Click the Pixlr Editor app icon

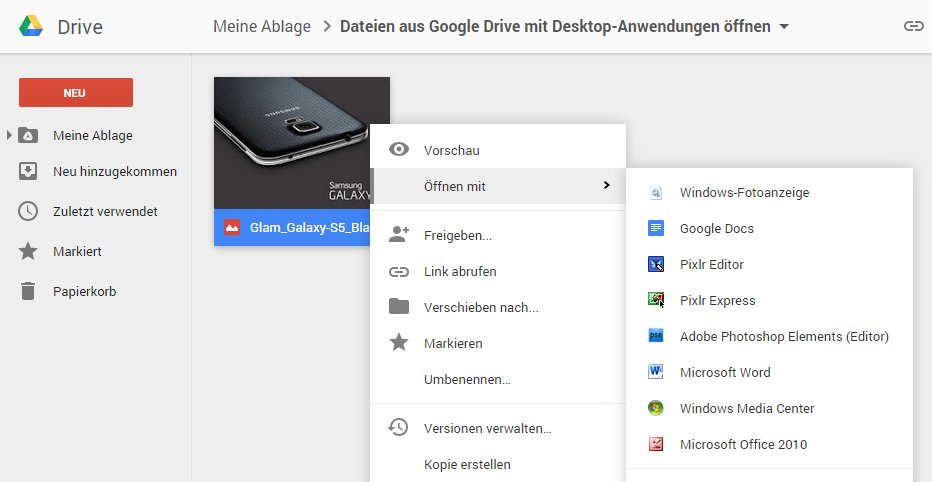[x=656, y=265]
